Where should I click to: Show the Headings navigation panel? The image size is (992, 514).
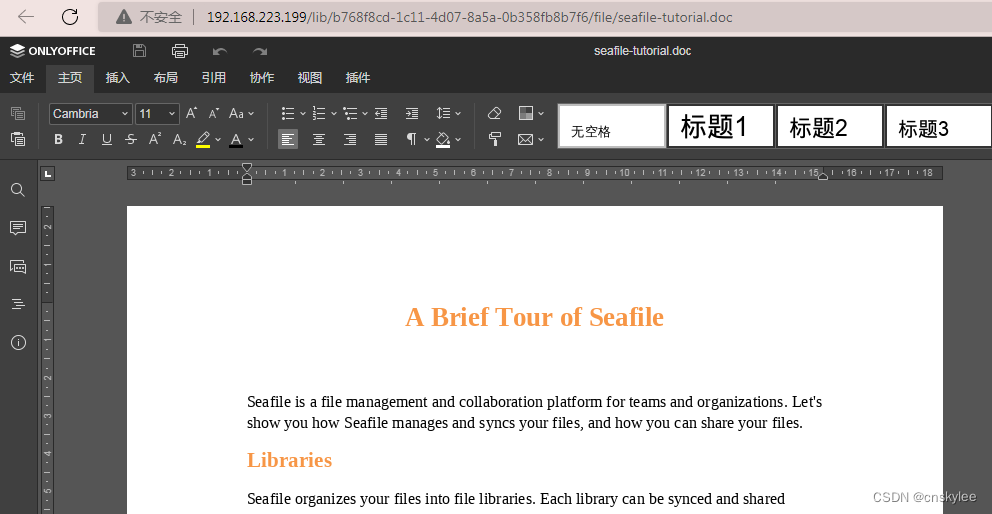pos(18,304)
